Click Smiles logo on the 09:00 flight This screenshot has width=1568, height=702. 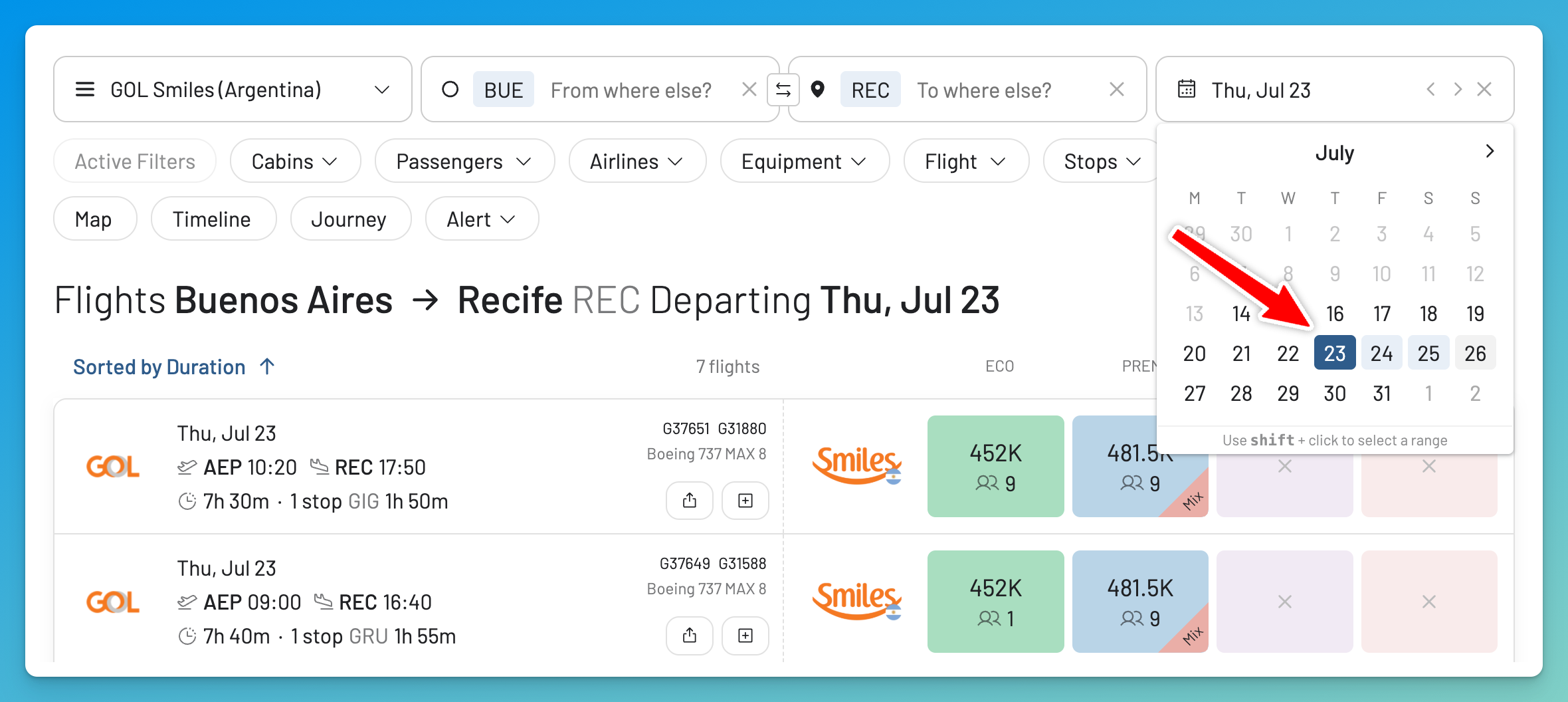857,600
